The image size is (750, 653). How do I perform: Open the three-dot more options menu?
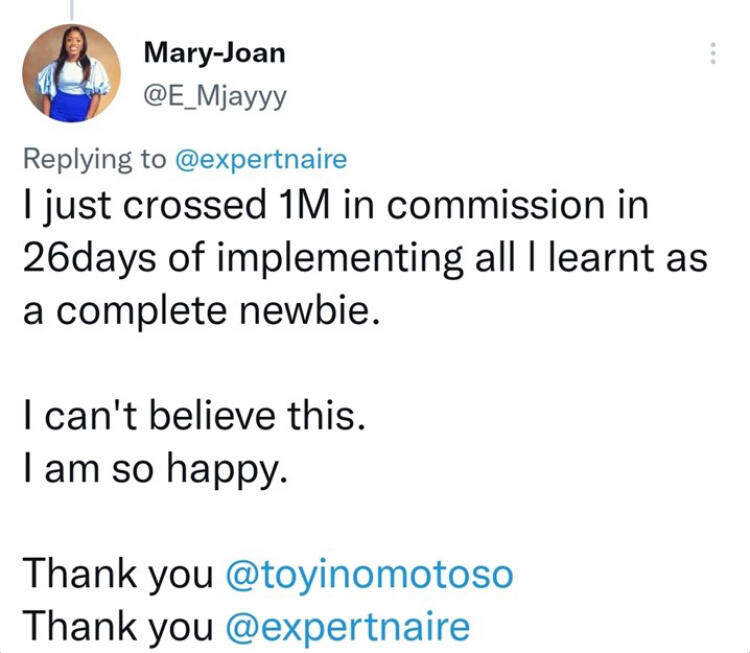pos(713,53)
